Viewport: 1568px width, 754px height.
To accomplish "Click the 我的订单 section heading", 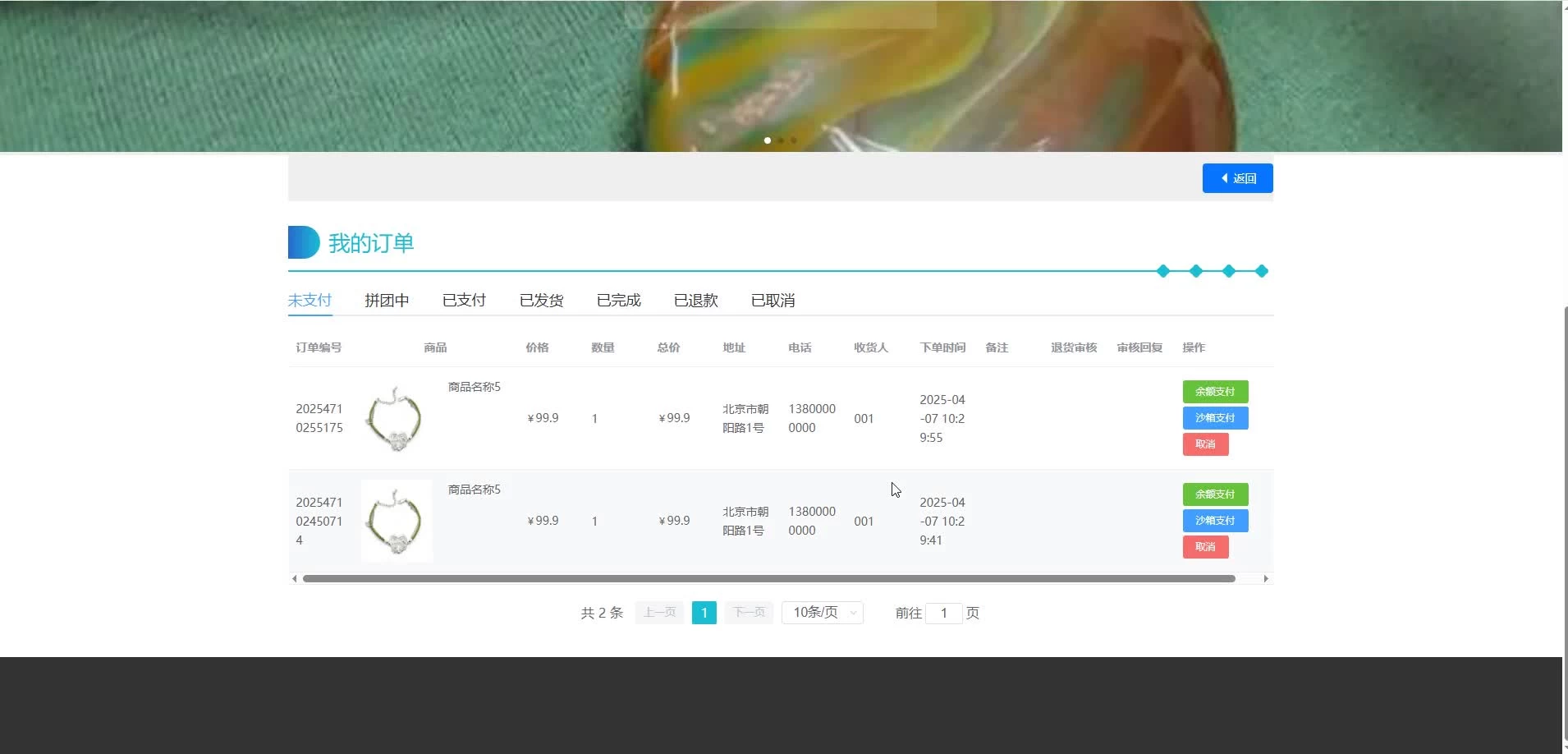I will tap(371, 243).
